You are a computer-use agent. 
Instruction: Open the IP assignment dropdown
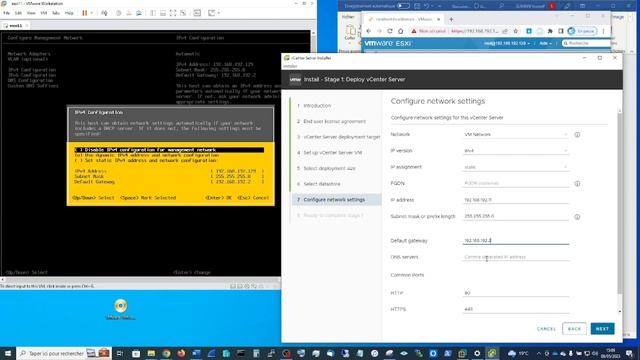point(516,167)
